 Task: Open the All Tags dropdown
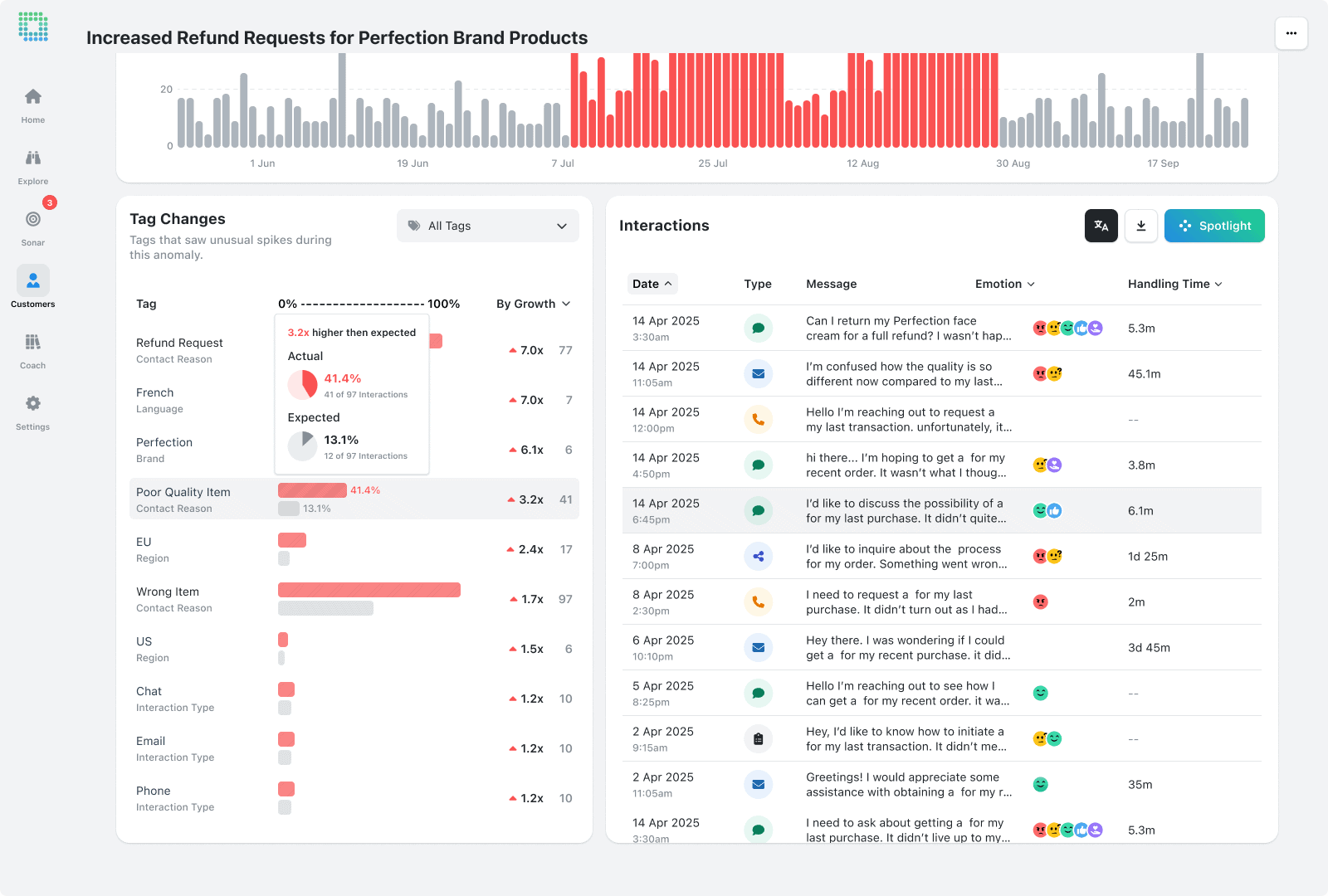pyautogui.click(x=487, y=225)
